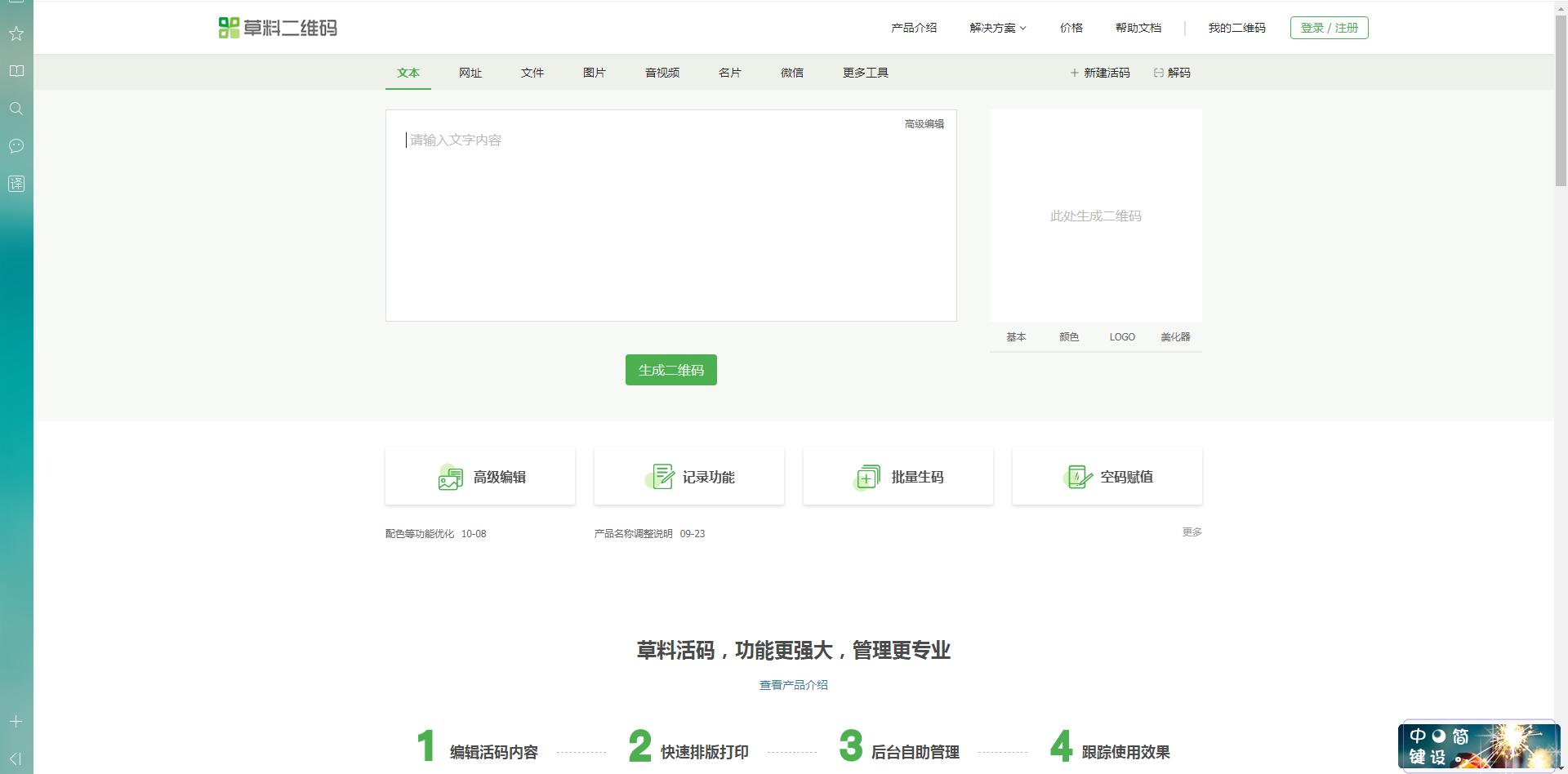
Task: Collapse the left sidebar with bottom arrow
Action: pos(16,758)
